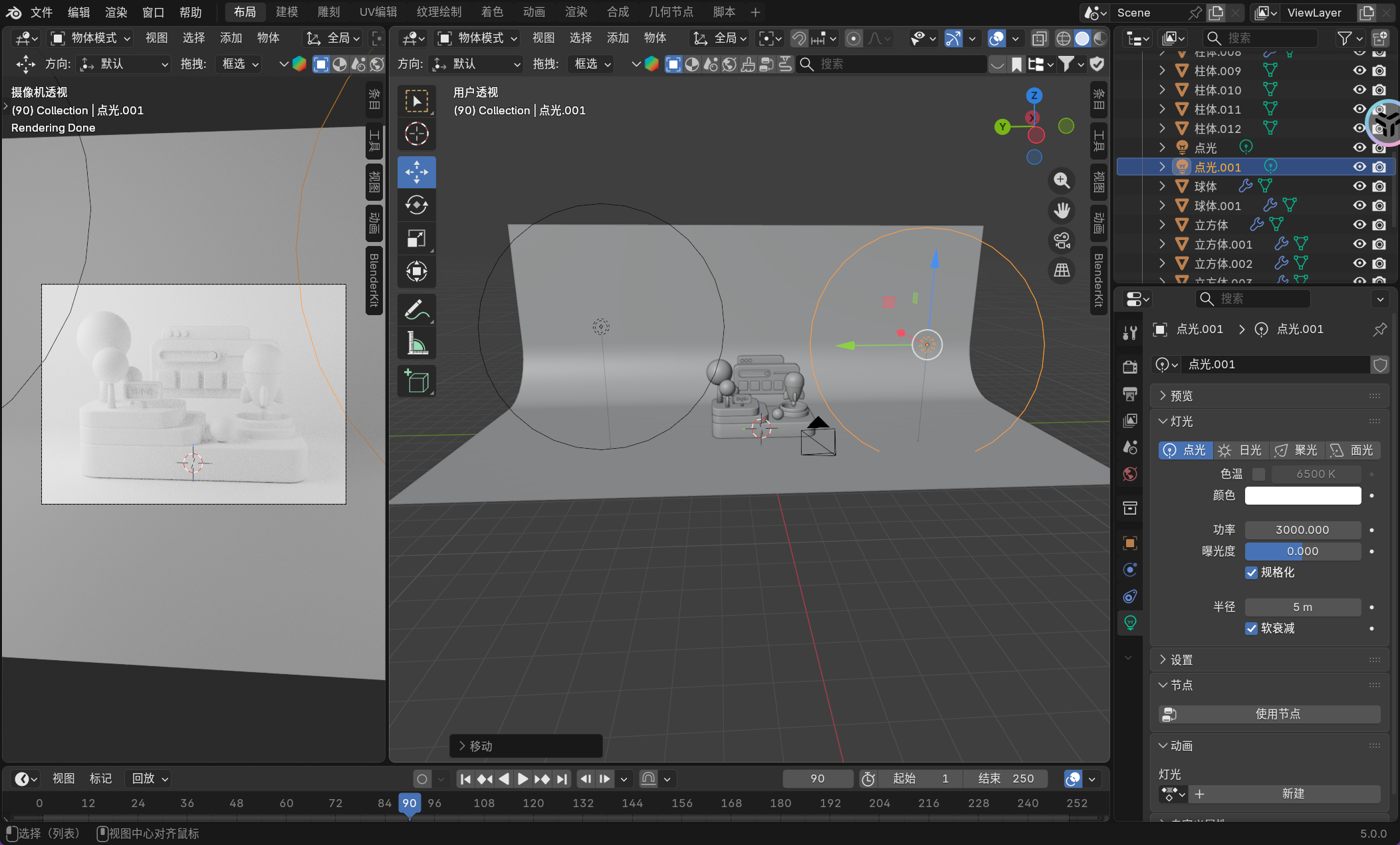The image size is (1400, 845).
Task: Uncheck the 规格化 checkbox
Action: tap(1252, 572)
